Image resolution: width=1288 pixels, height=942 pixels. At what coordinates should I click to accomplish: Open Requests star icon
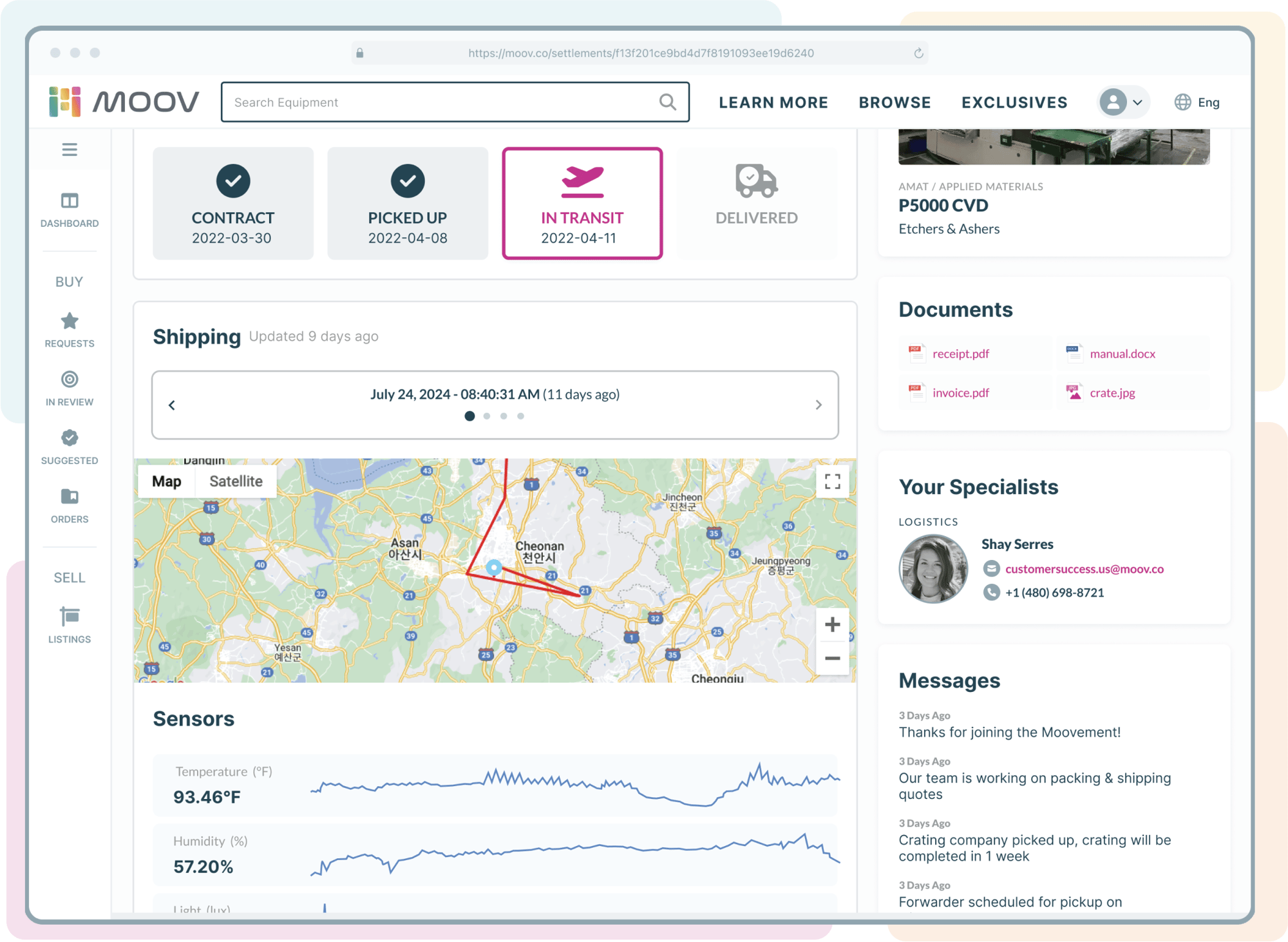70,321
